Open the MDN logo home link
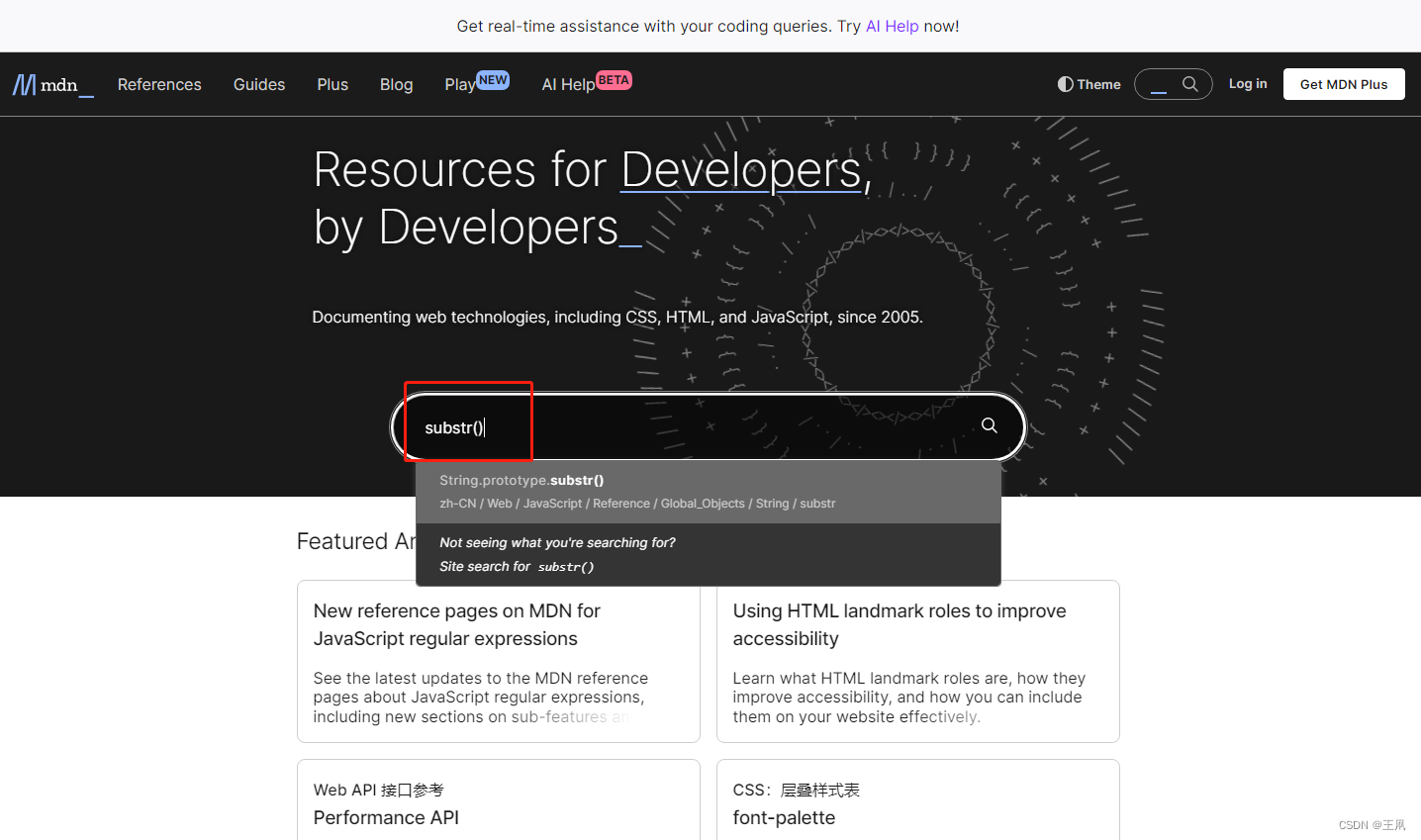 coord(53,85)
